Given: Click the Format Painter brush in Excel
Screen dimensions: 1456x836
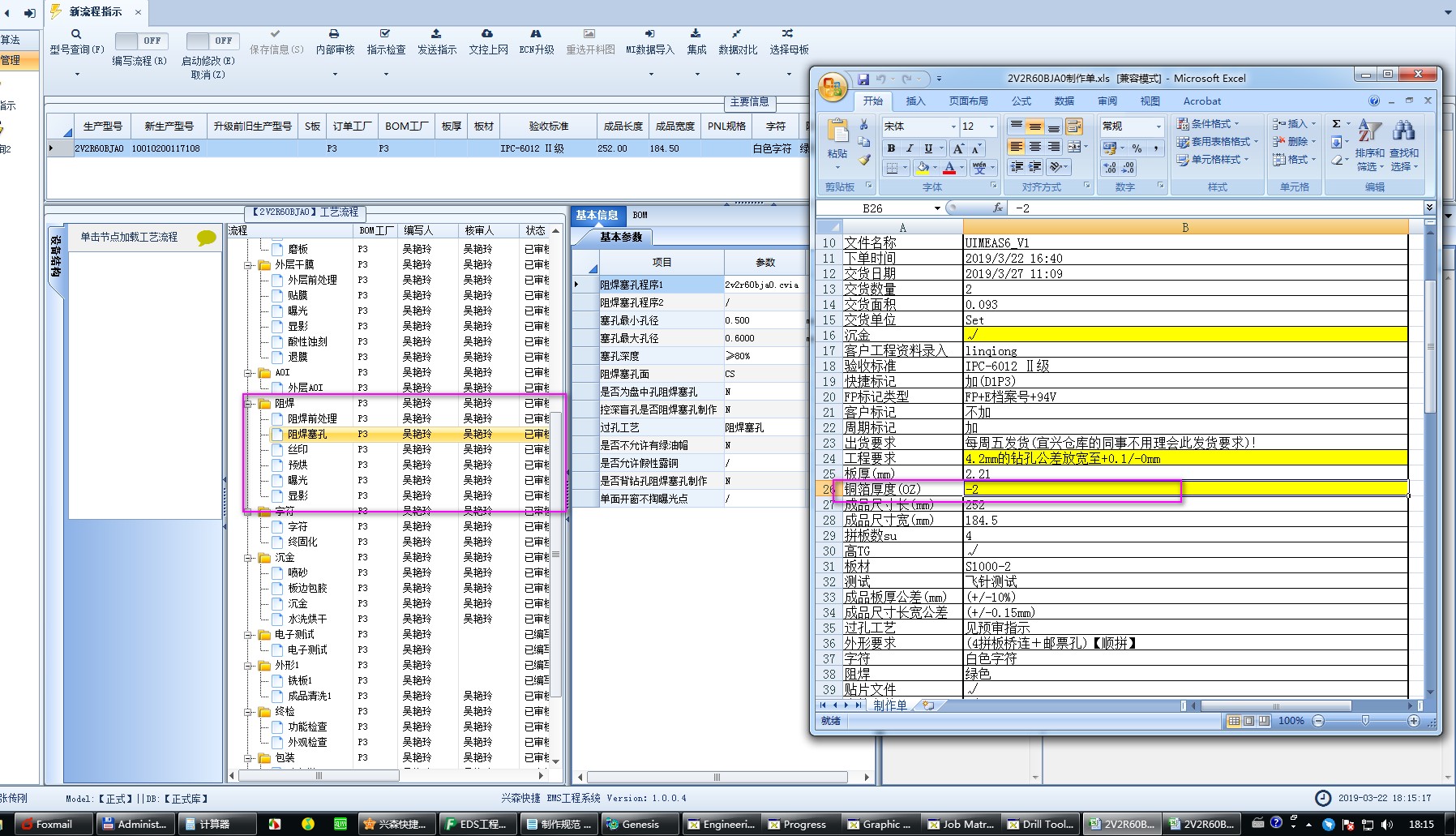Looking at the screenshot, I should 864,160.
